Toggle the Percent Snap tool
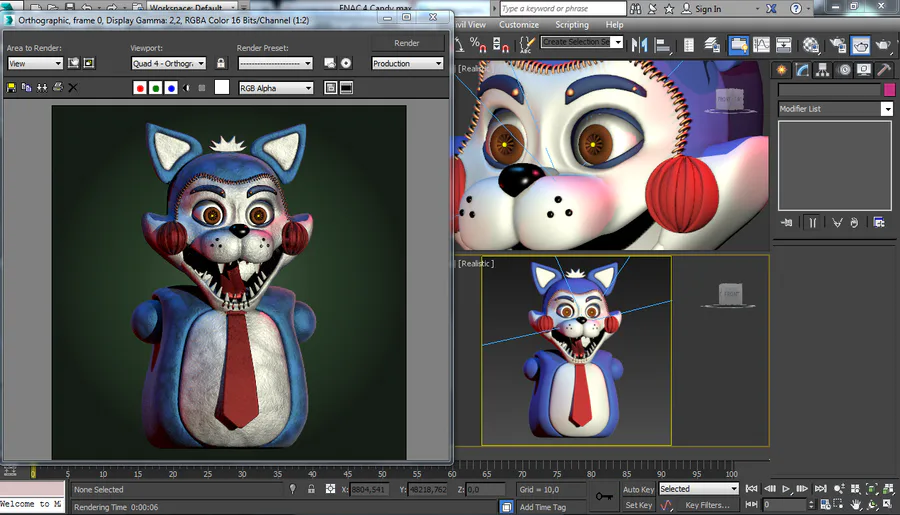Viewport: 900px width, 515px height. (478, 44)
